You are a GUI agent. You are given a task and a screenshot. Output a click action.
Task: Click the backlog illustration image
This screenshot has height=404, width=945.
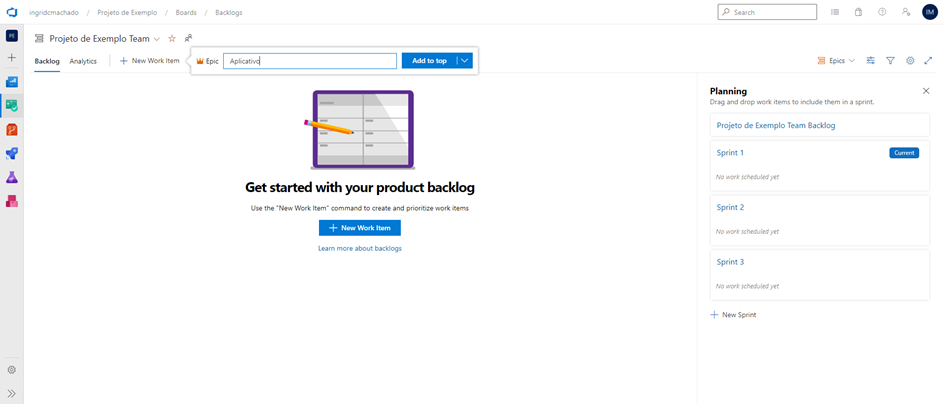pyautogui.click(x=359, y=129)
